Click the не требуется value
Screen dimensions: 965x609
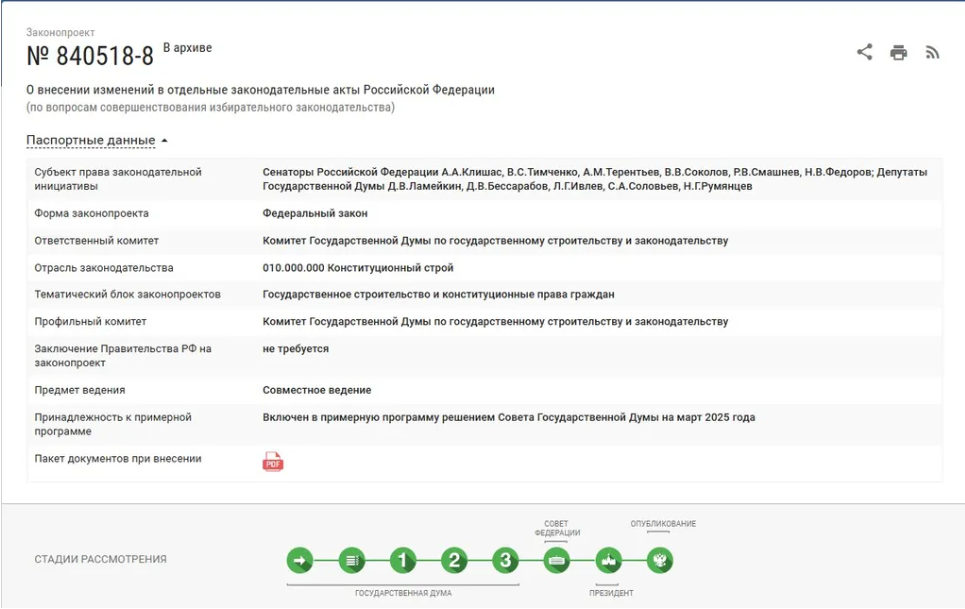(x=296, y=349)
